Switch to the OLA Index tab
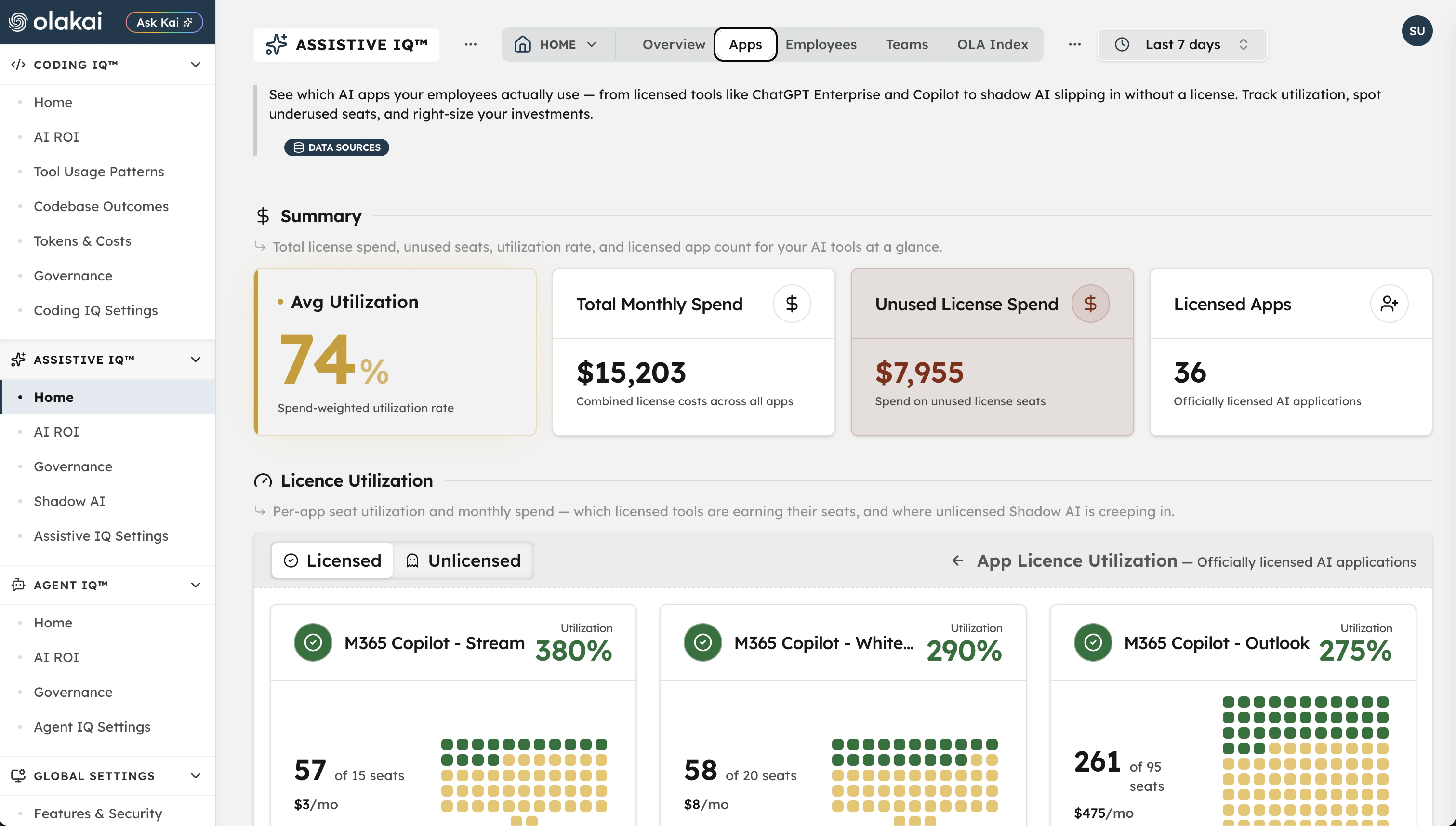Image resolution: width=1456 pixels, height=826 pixels. 992,44
